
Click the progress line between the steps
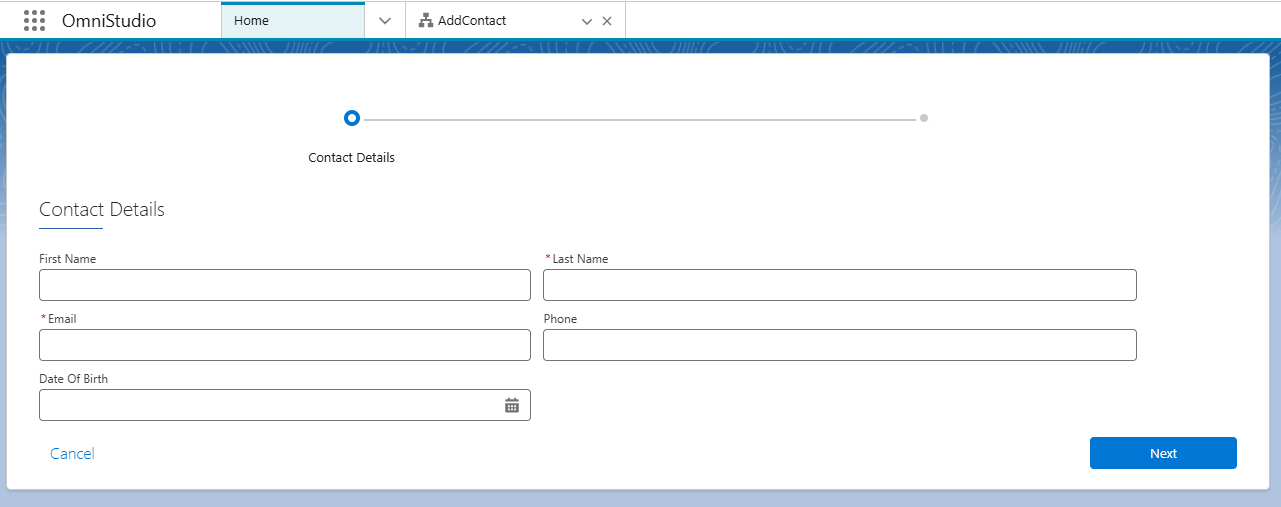click(x=640, y=119)
